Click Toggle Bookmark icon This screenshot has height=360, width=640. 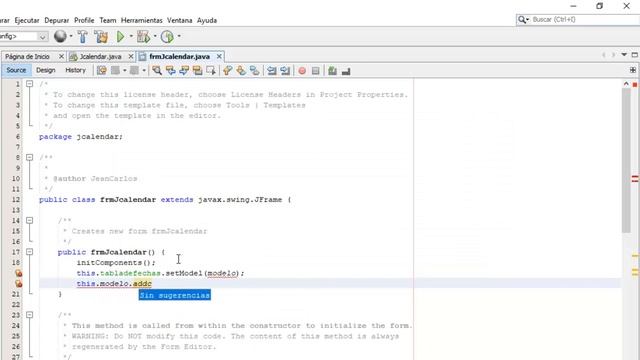255,71
